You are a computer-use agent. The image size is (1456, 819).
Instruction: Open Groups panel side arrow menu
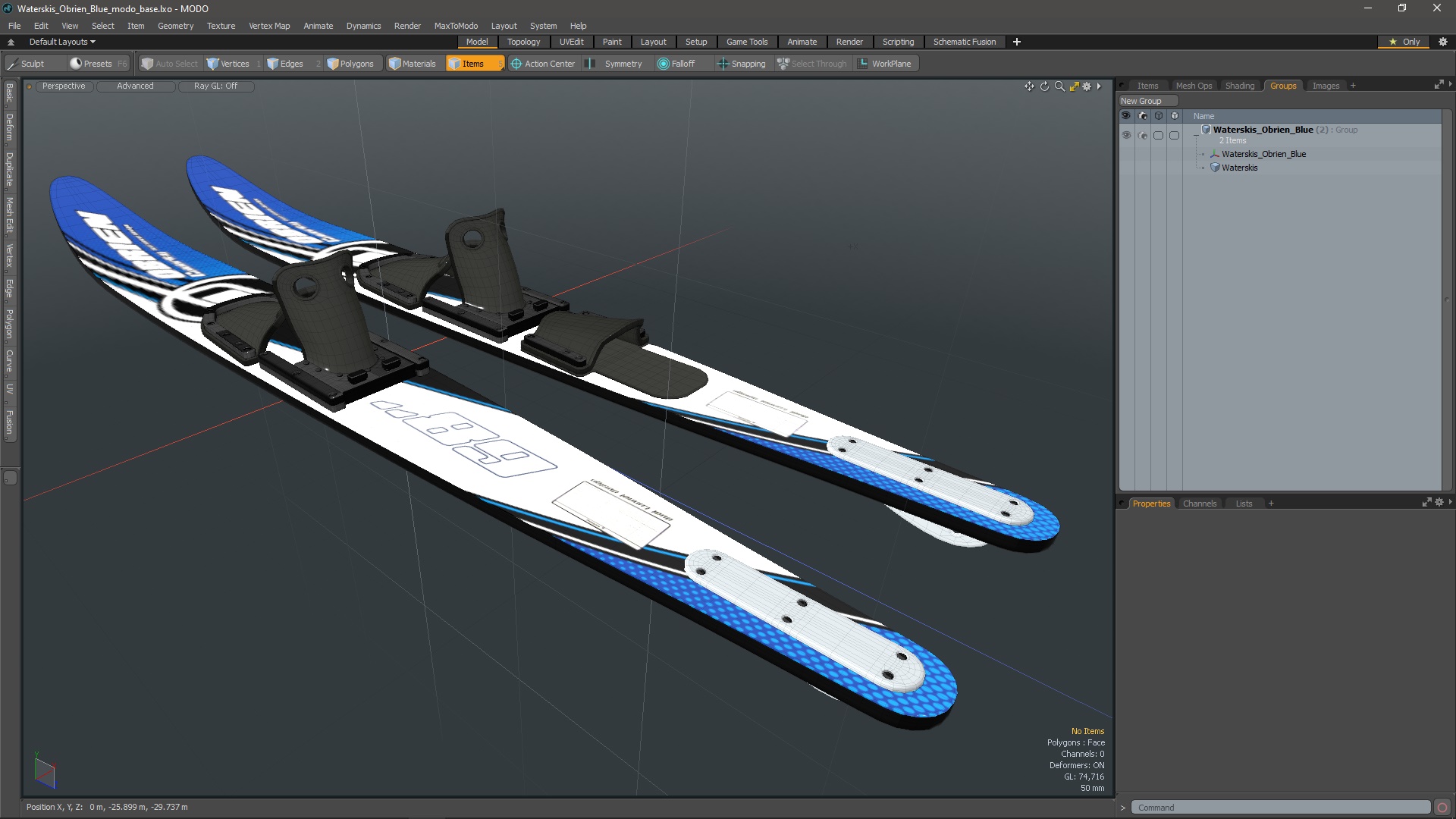(x=1450, y=84)
